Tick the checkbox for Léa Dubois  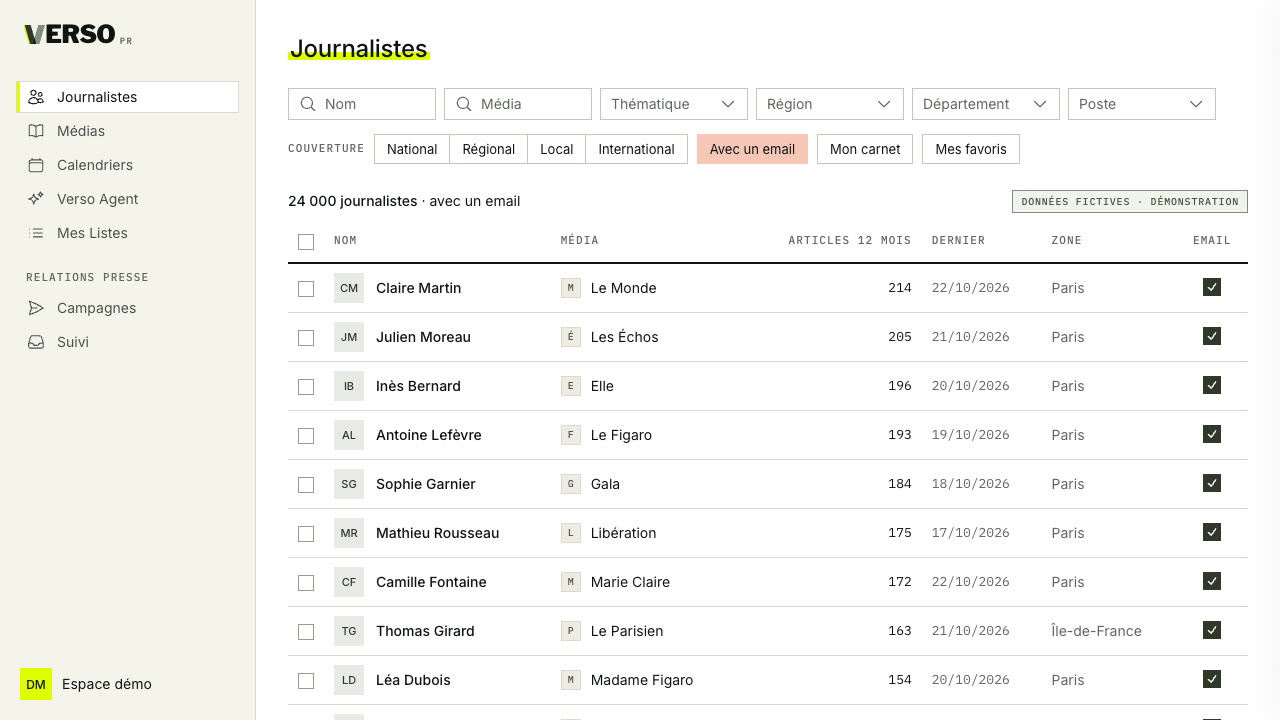click(x=306, y=681)
